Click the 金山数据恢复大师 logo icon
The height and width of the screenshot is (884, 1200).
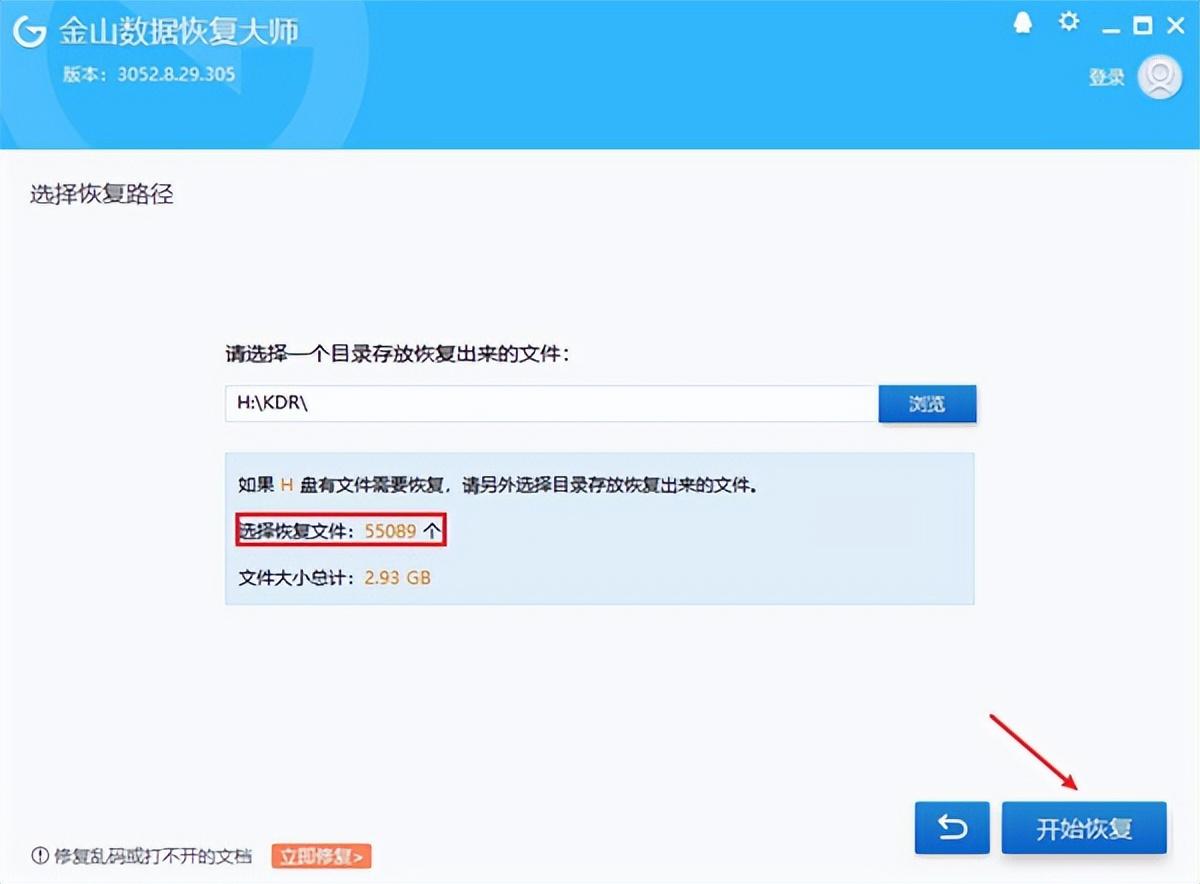(x=30, y=32)
